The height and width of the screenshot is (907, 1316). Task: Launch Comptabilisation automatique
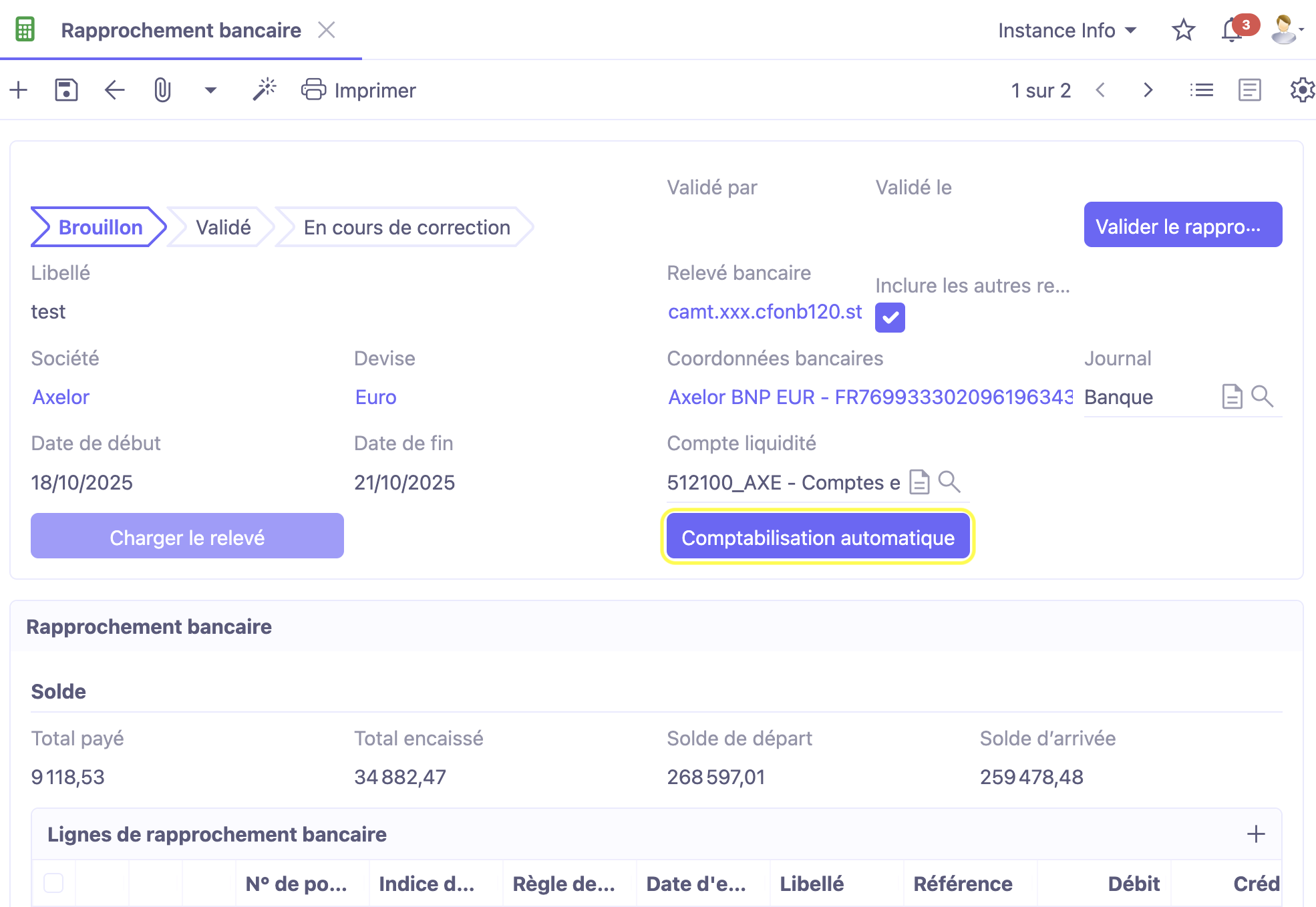(x=817, y=536)
